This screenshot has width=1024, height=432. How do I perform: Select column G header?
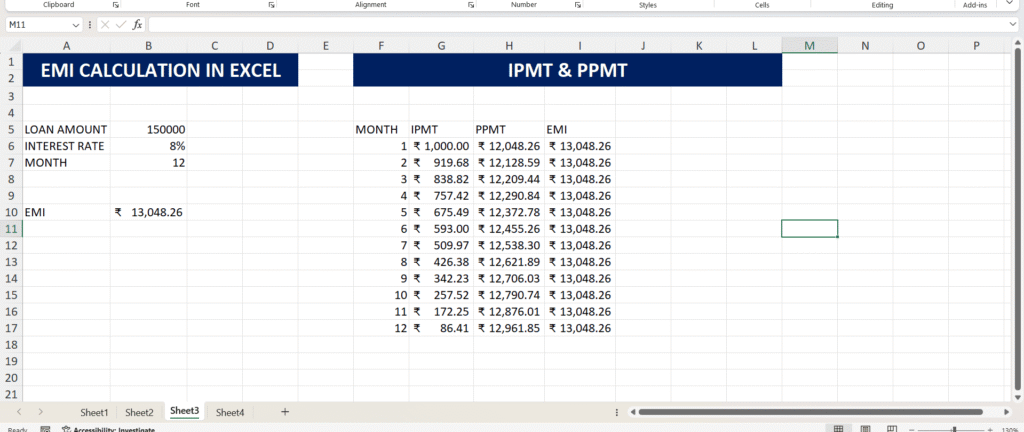[441, 46]
